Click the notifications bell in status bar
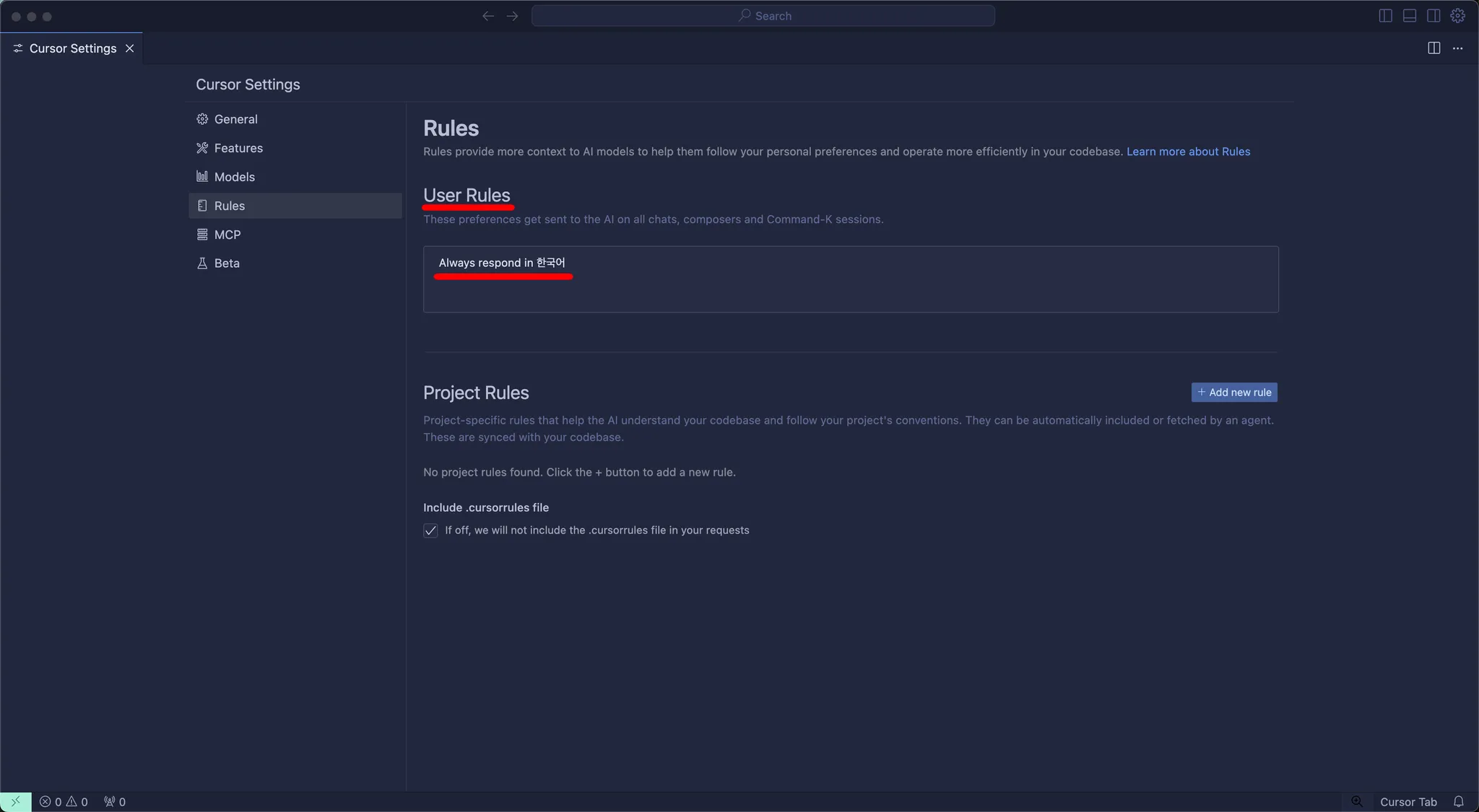Image resolution: width=1479 pixels, height=812 pixels. click(x=1458, y=802)
